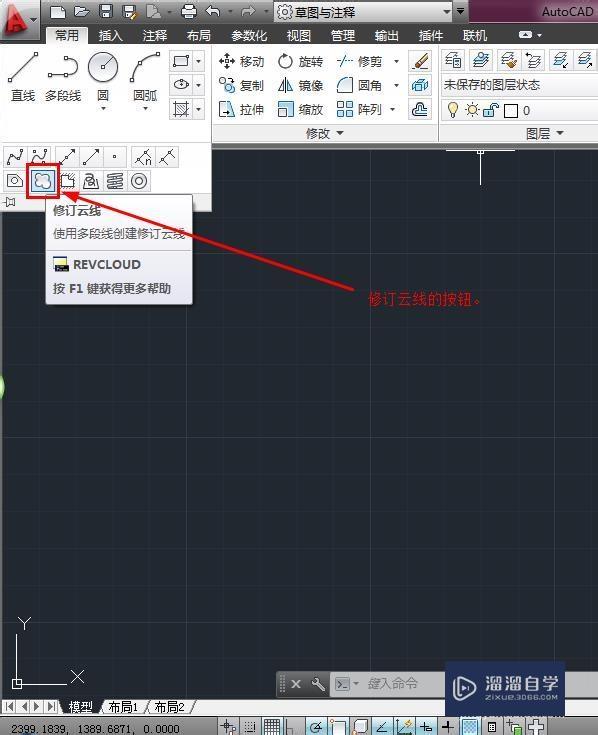This screenshot has width=598, height=735.
Task: Redo the last undone action
Action: click(248, 11)
